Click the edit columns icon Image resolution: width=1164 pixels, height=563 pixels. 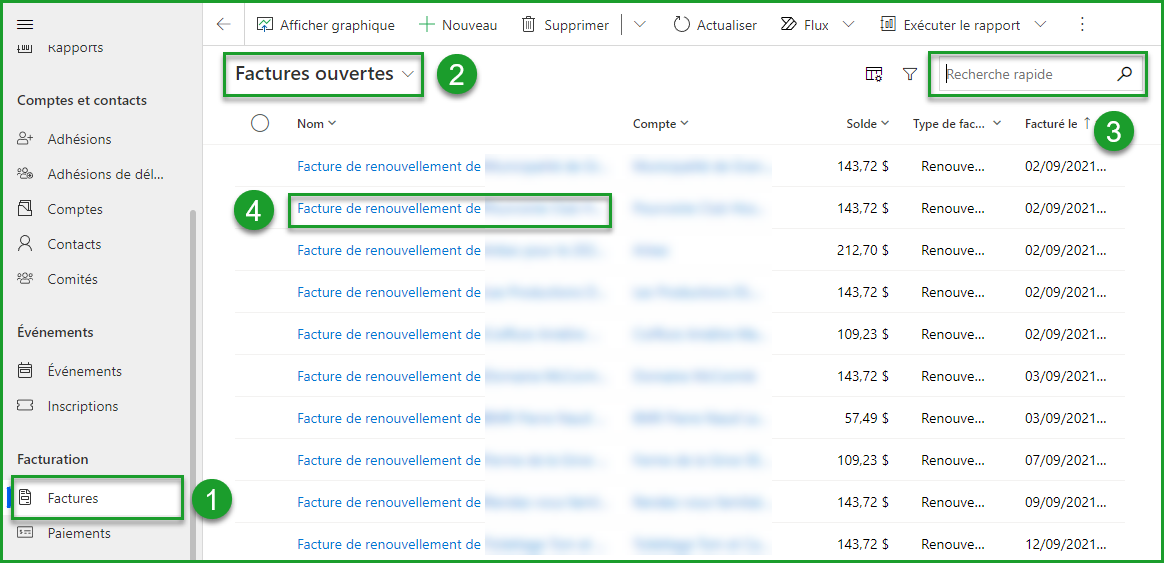coord(873,74)
